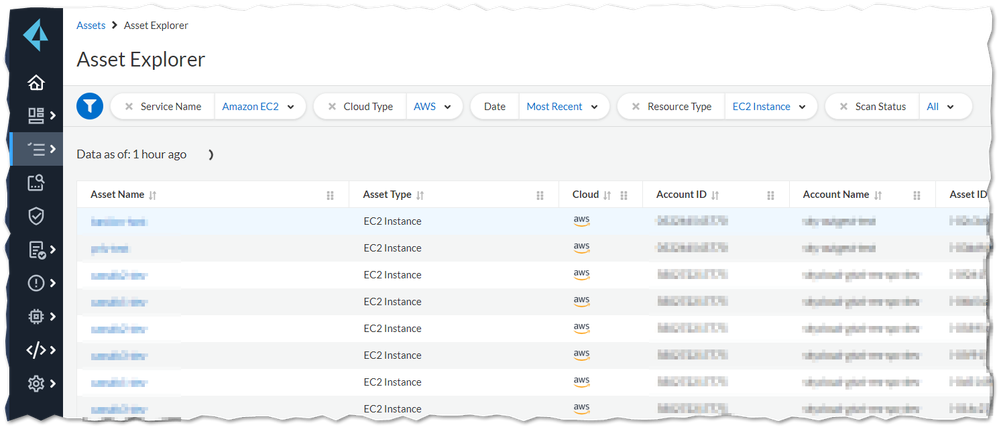Open the shield icon in sidebar
This screenshot has width=999, height=428.
tap(36, 216)
